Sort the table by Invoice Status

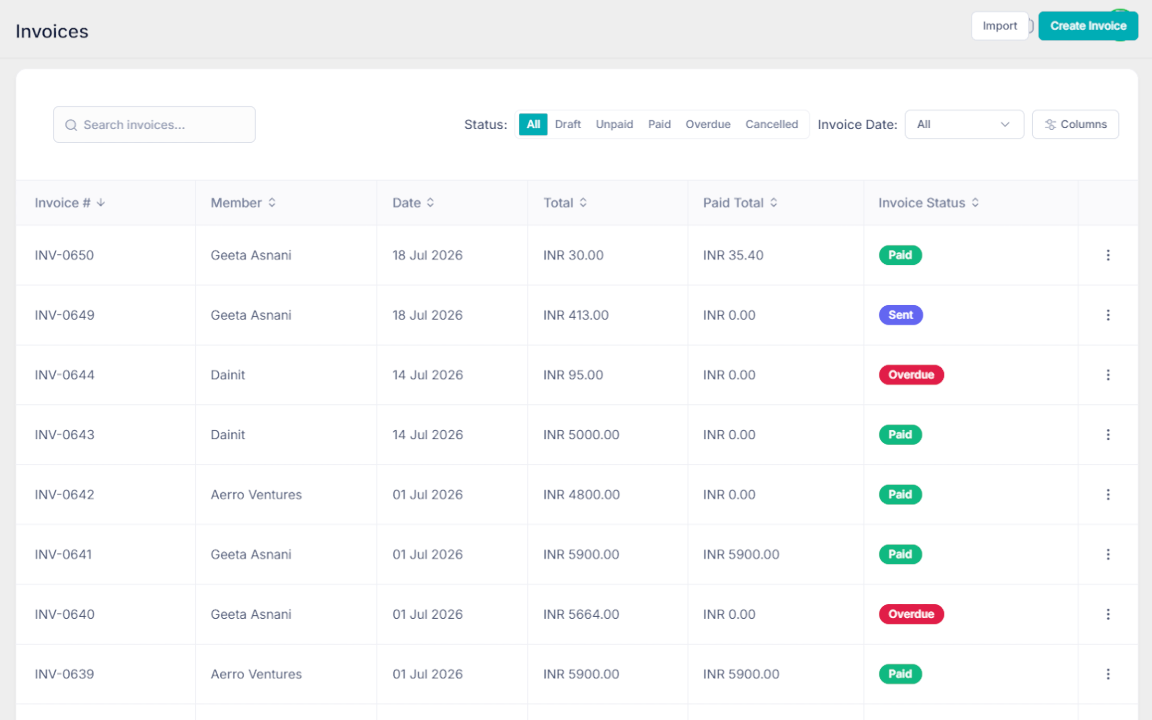[975, 203]
